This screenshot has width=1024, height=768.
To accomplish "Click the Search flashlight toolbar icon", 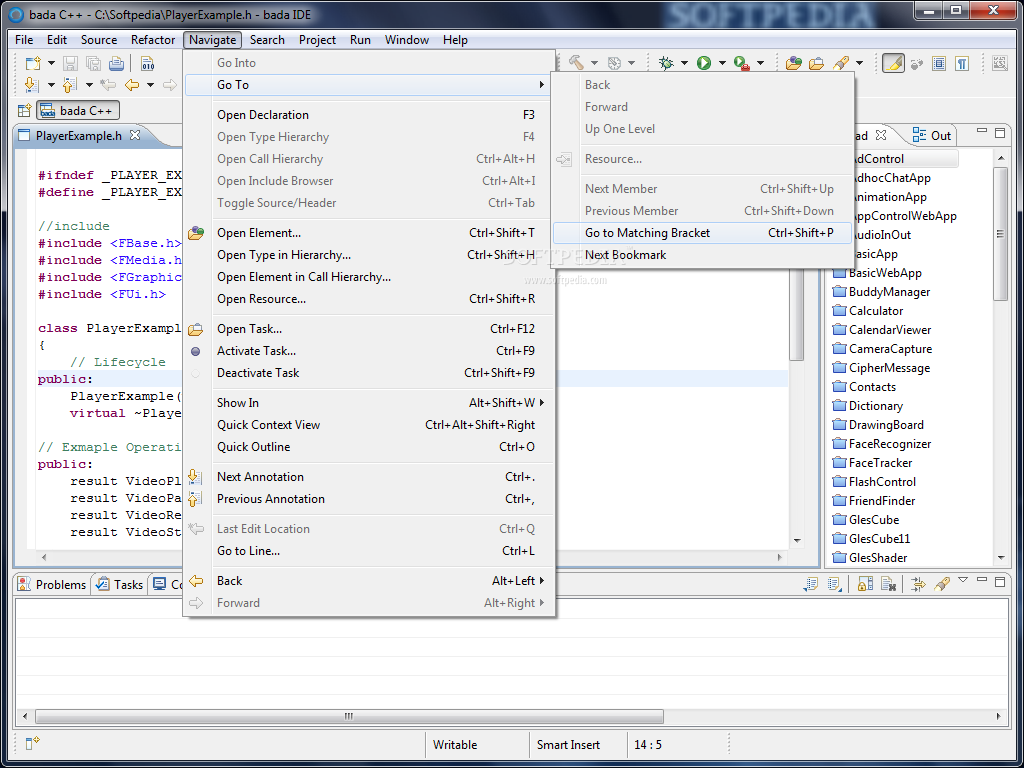I will click(841, 63).
